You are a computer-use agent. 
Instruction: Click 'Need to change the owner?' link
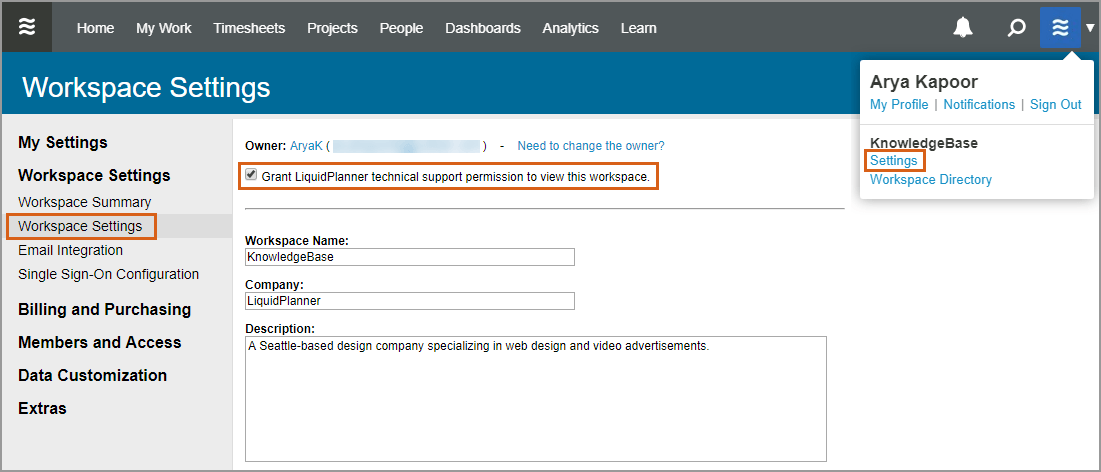click(591, 146)
